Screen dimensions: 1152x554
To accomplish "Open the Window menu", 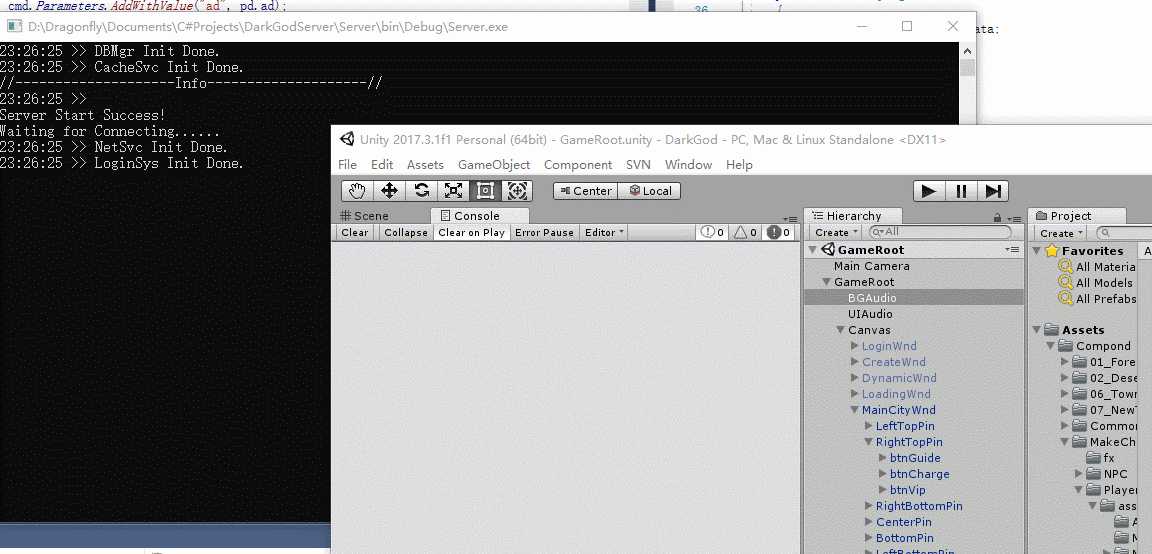I will pos(688,165).
